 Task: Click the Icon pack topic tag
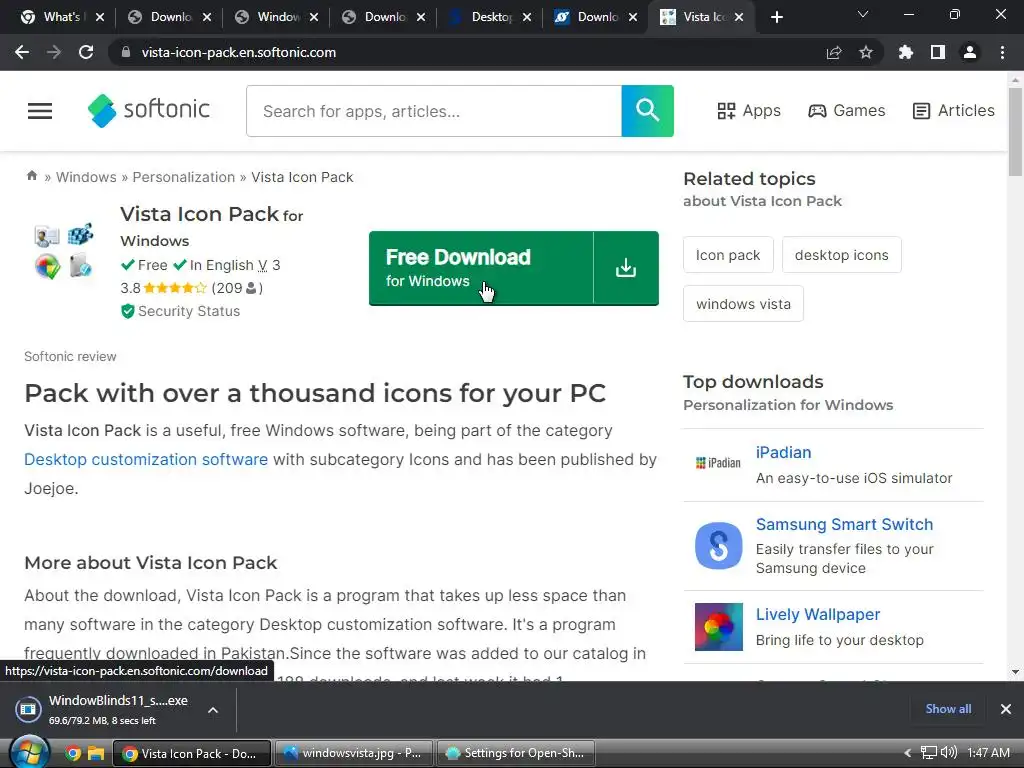[728, 255]
